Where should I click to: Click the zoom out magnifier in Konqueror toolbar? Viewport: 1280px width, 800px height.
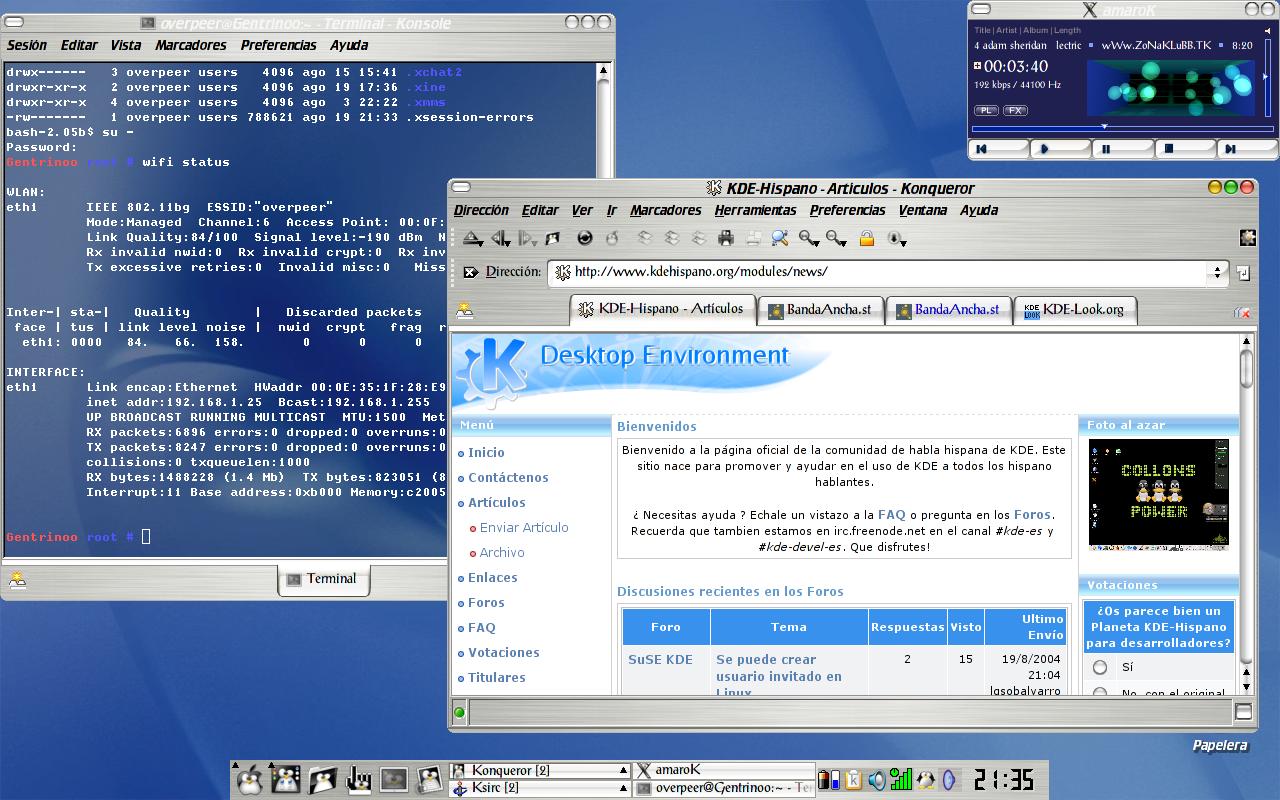pos(835,238)
